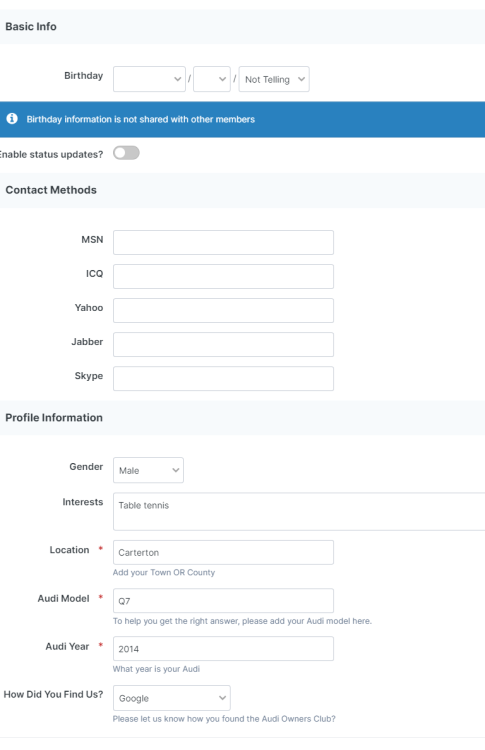This screenshot has height=750, width=485.
Task: Click the 'How Did You Find Us?' label
Action: coord(53,694)
